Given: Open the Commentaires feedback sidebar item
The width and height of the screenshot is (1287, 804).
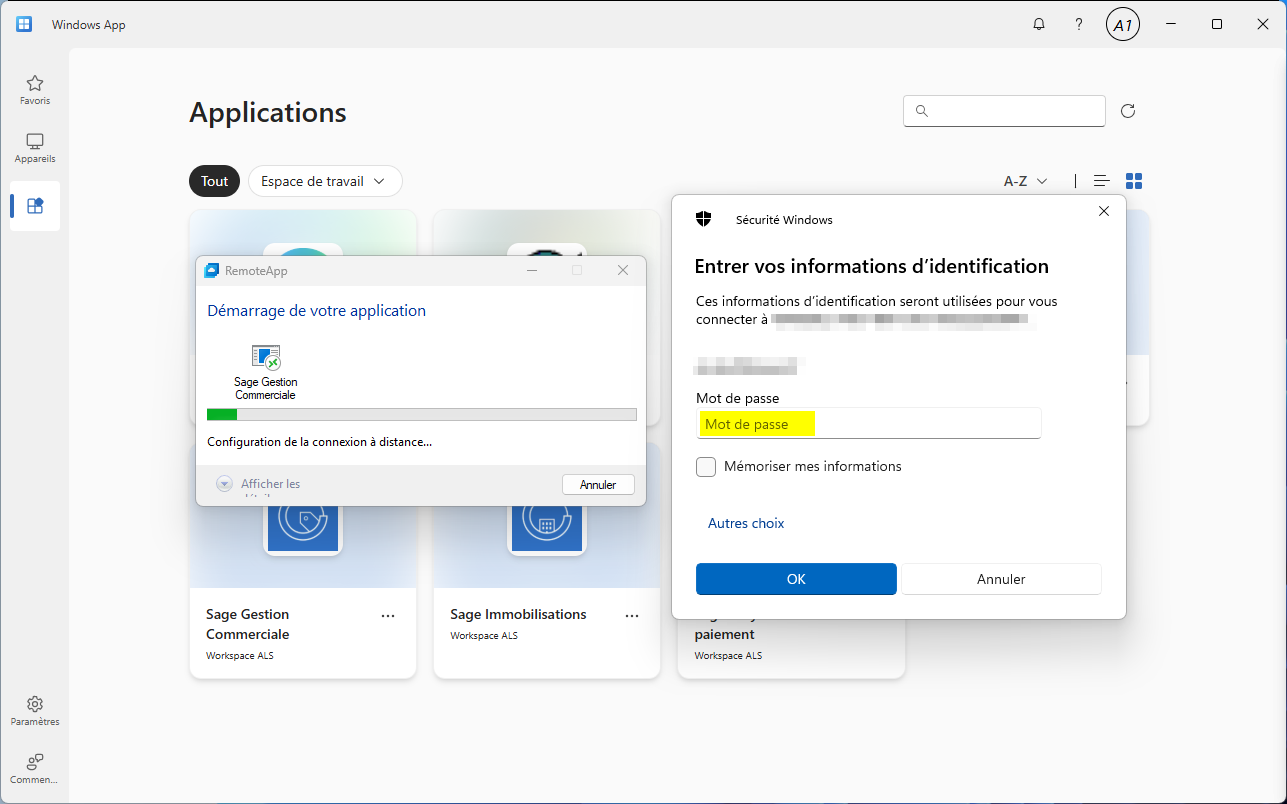Looking at the screenshot, I should point(35,769).
